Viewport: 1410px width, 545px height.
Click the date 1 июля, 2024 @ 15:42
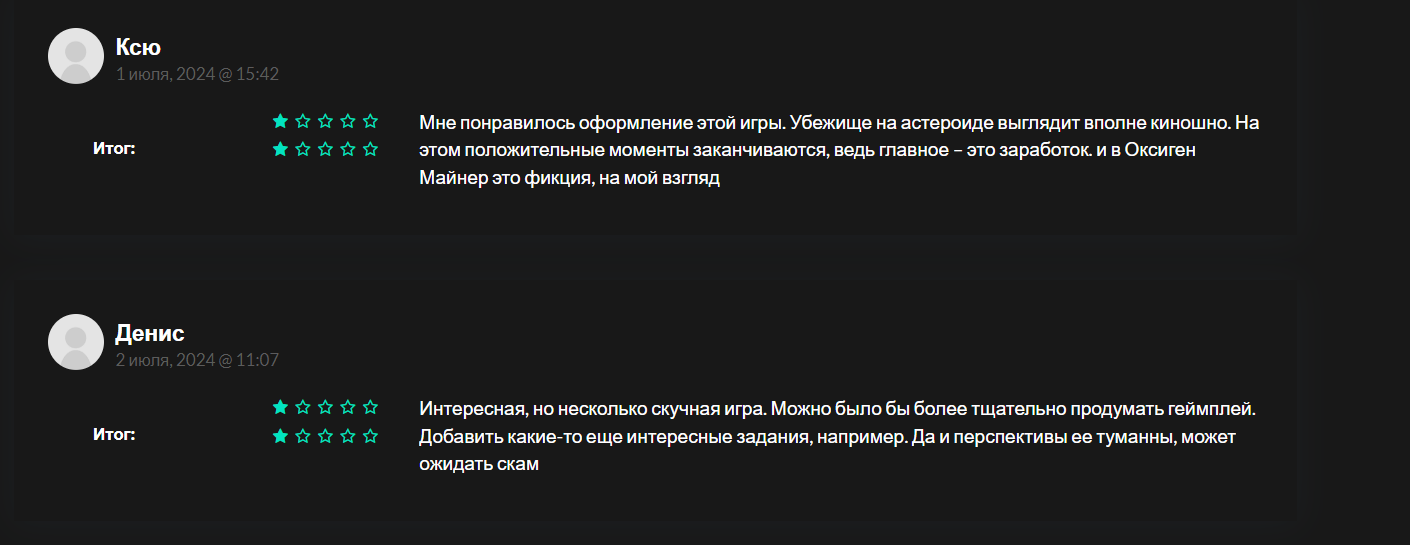pos(197,74)
